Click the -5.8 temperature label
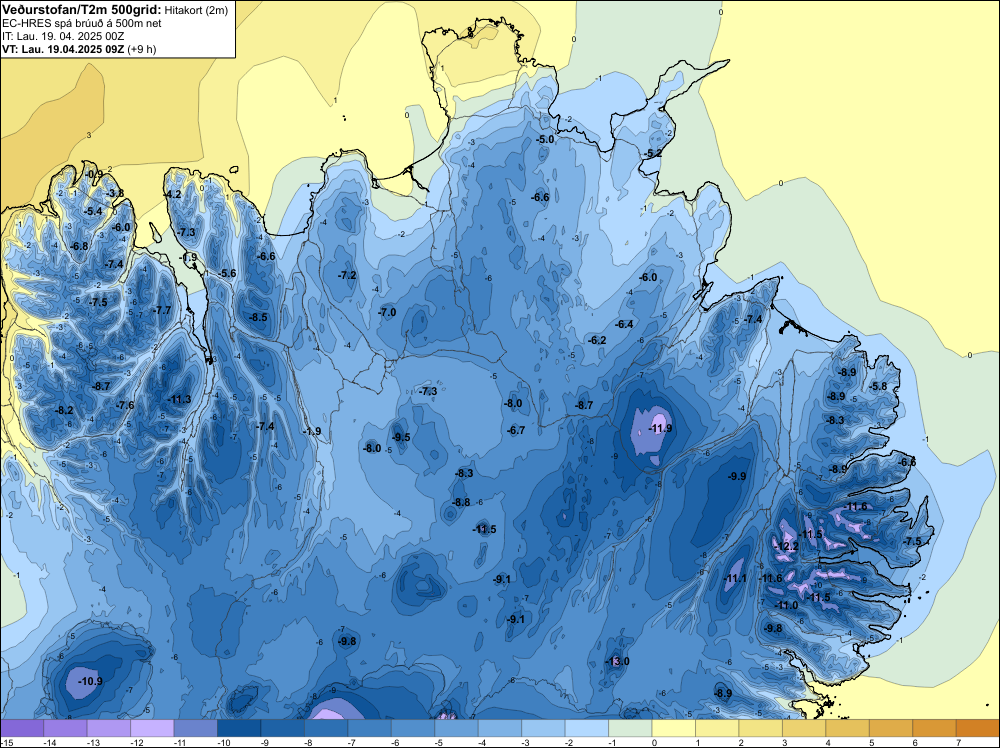Screen dimensions: 1000x748 click(x=878, y=386)
